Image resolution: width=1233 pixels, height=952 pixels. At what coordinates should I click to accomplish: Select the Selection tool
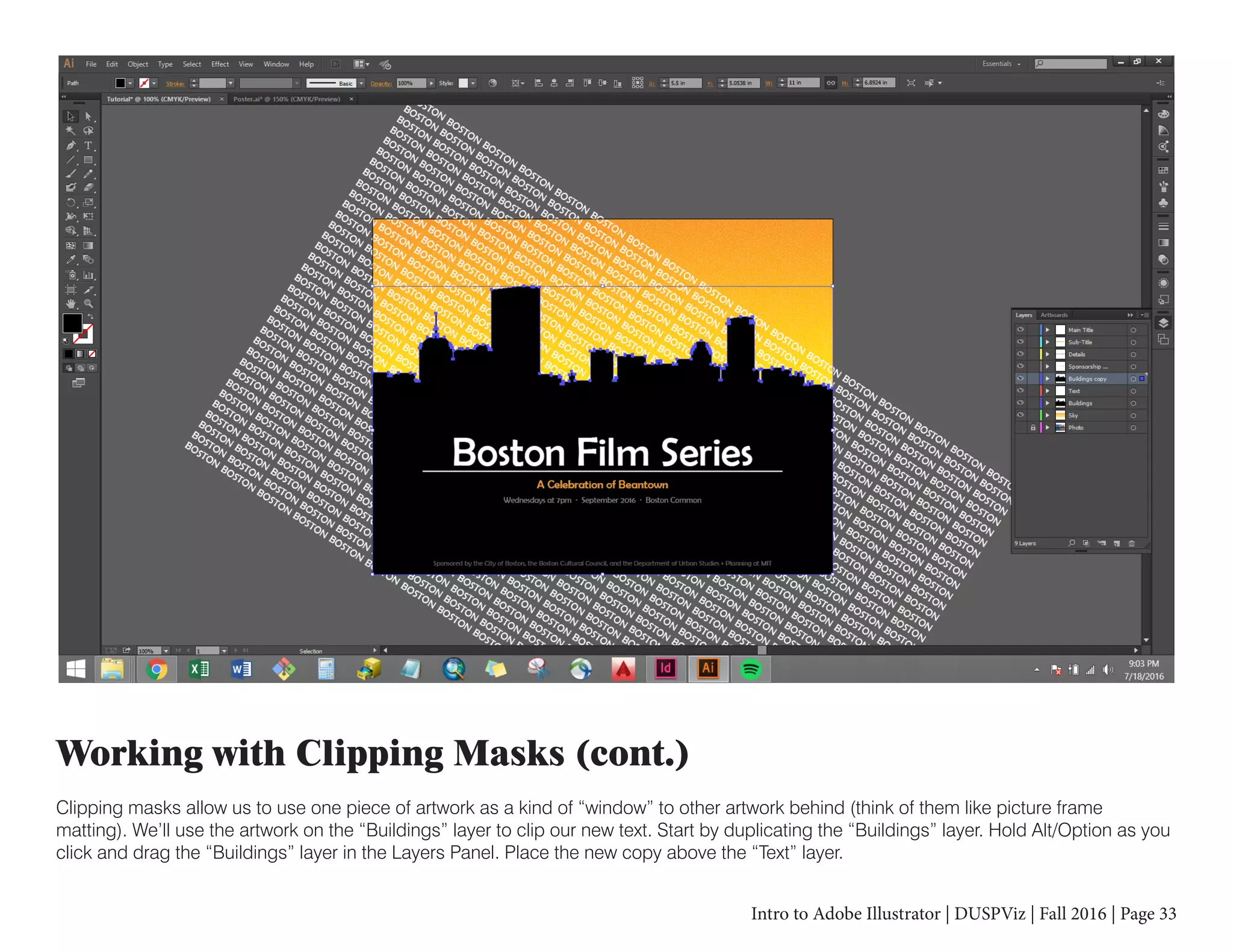70,116
